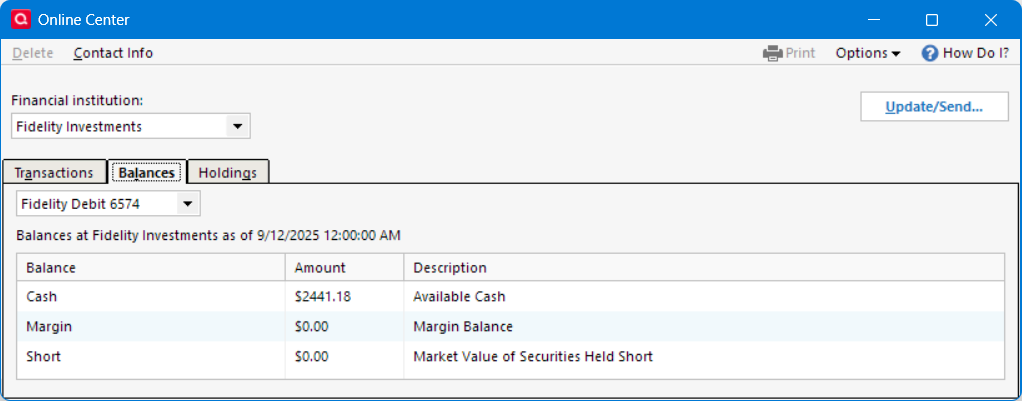Select the Short row label
Screen dimensions: 1022x401
(42, 357)
